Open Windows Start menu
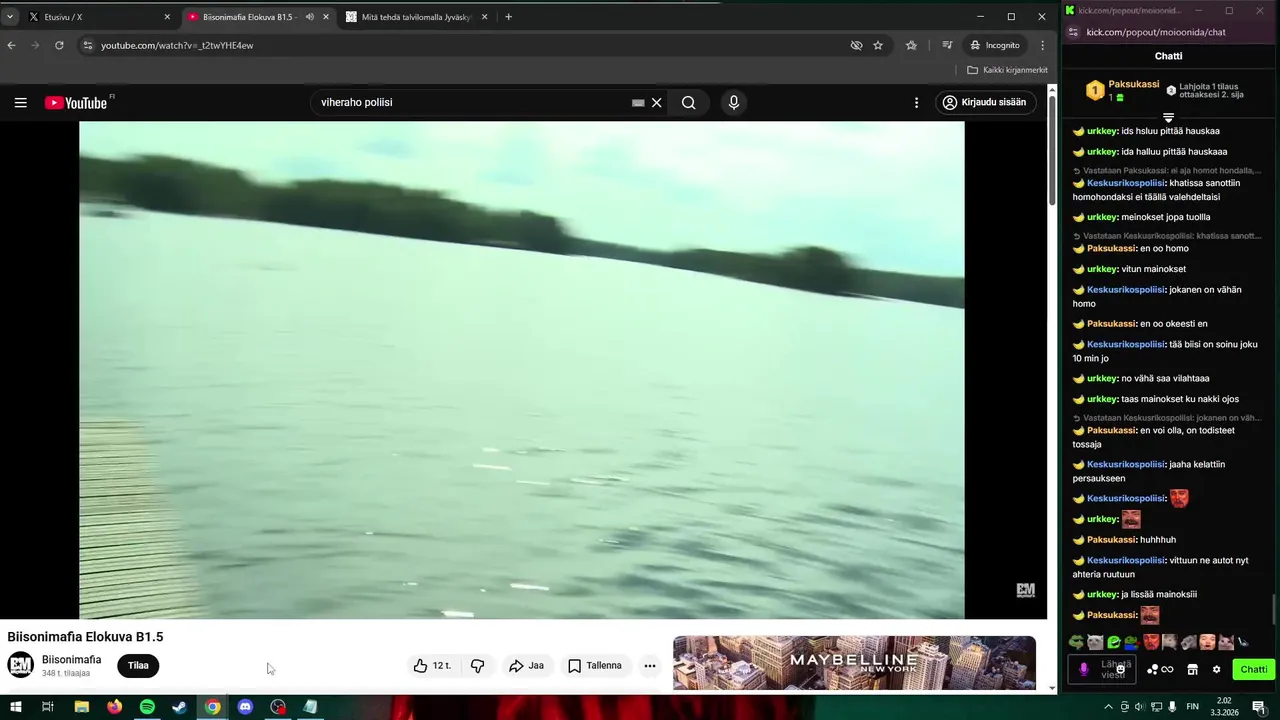 16,707
